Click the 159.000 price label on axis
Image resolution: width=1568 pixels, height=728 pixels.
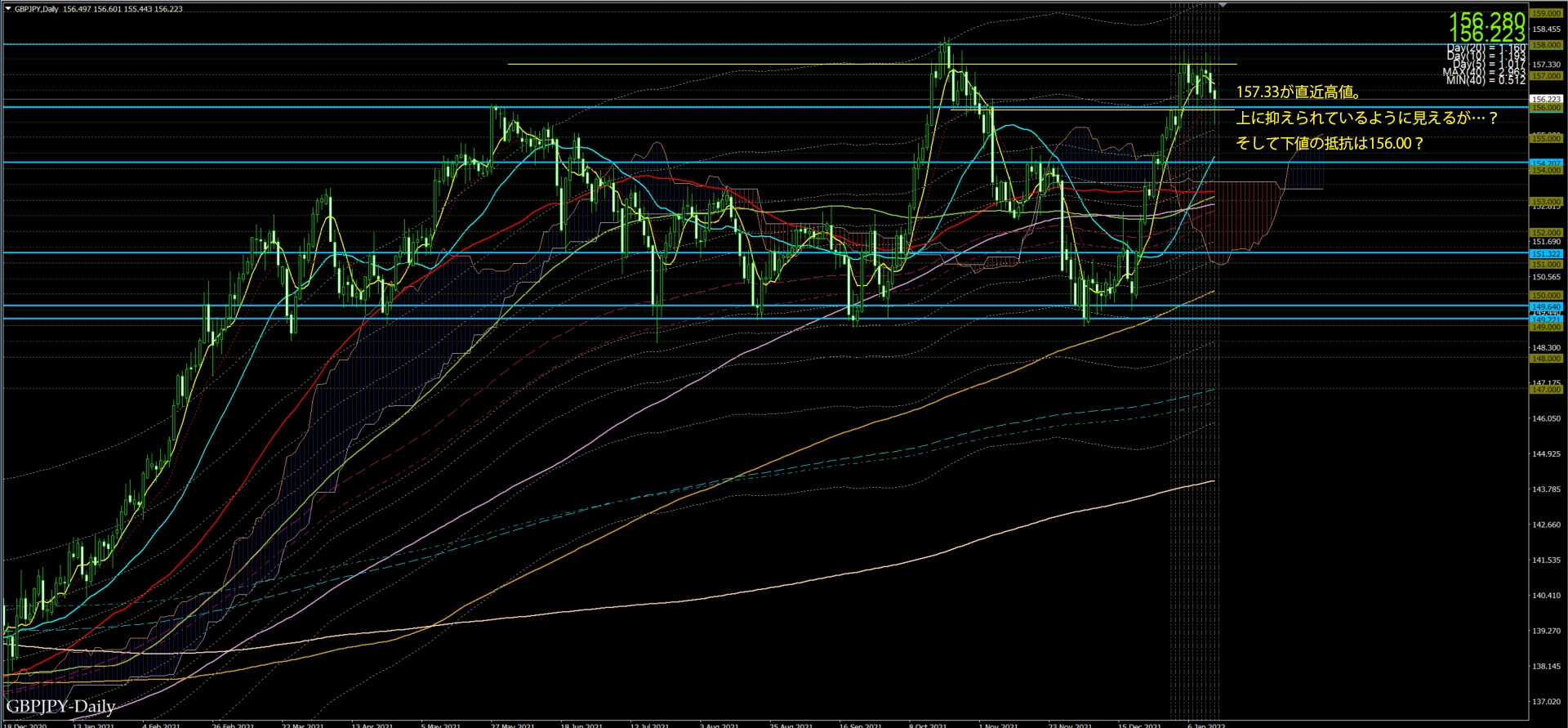[x=1545, y=14]
